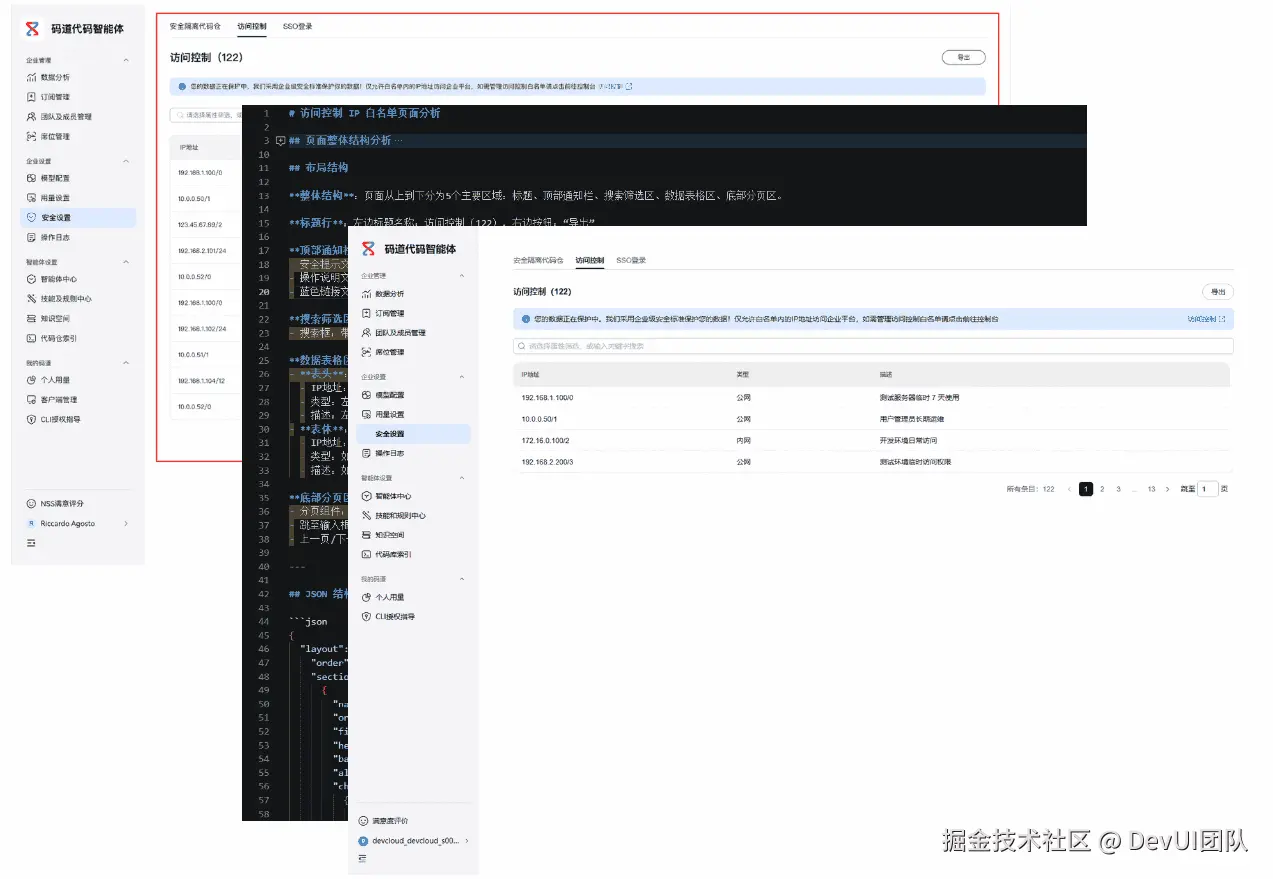The image size is (1273, 879).
Task: Open 模型配置 icon in front window sidebar
Action: coord(366,395)
